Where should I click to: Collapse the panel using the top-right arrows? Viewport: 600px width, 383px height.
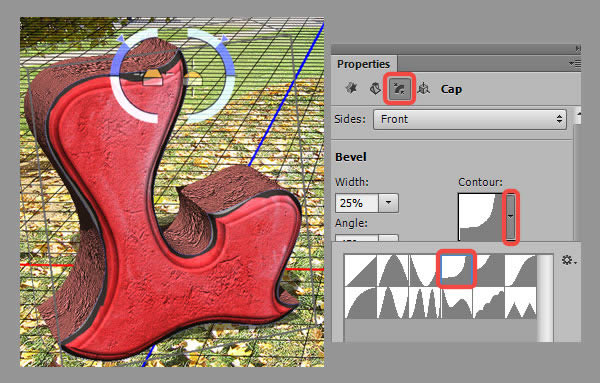tap(578, 49)
